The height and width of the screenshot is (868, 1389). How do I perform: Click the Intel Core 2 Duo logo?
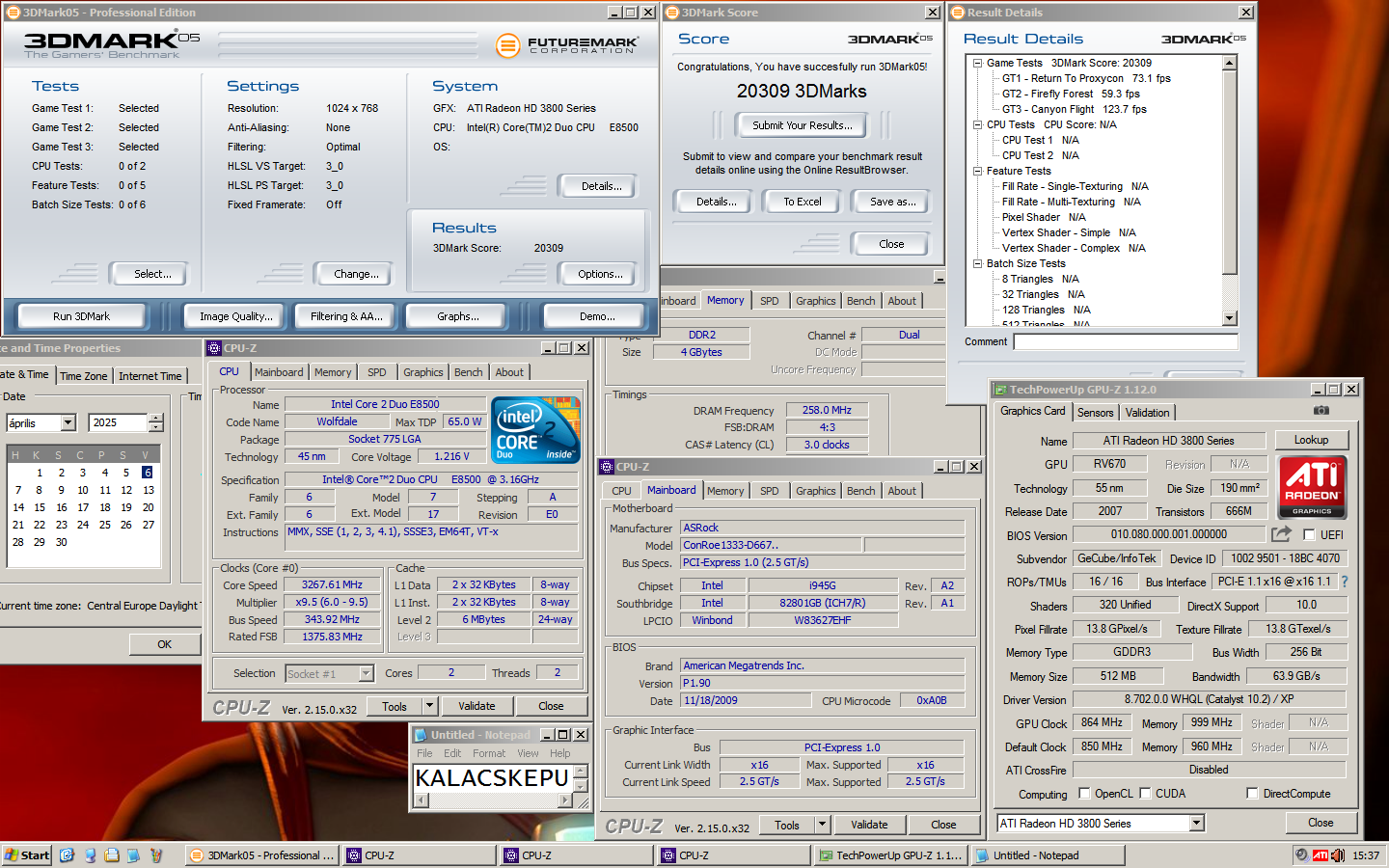click(535, 429)
